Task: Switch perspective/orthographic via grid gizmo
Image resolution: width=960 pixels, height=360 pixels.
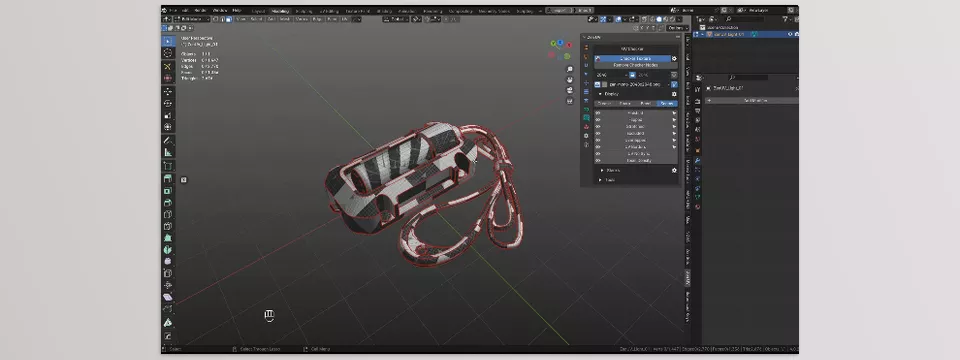Action: point(570,101)
